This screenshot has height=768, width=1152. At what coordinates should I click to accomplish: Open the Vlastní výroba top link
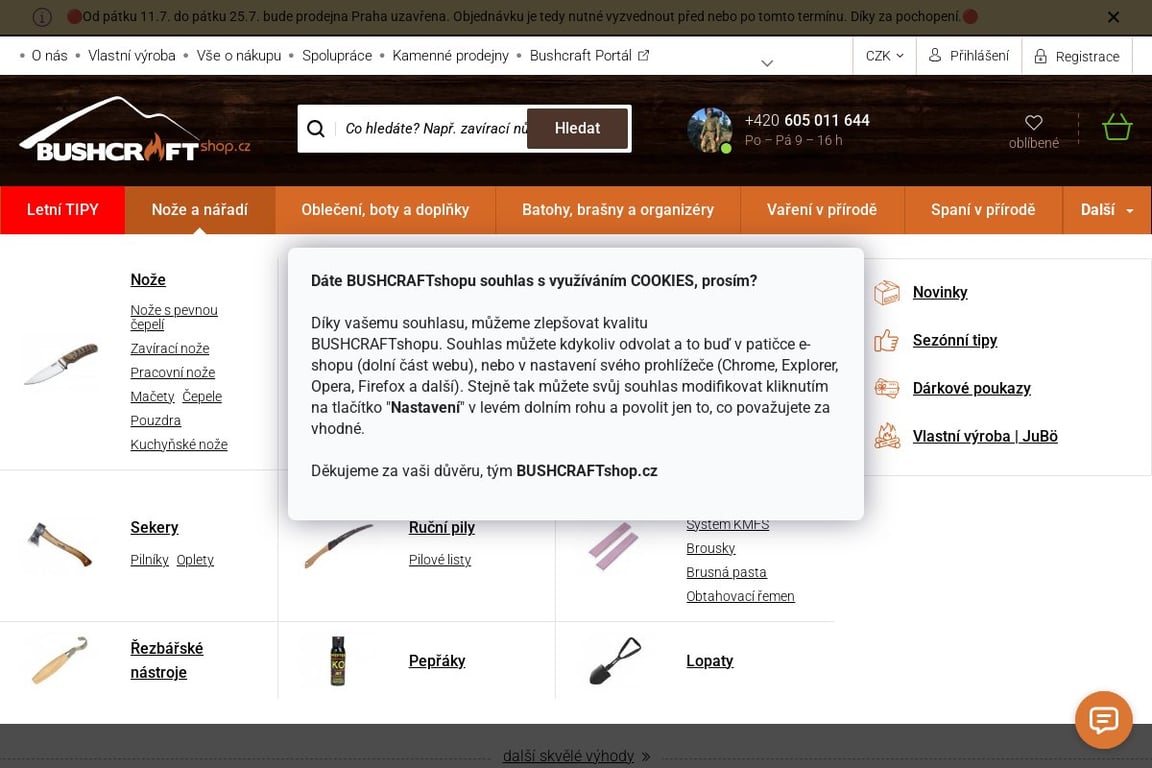coord(132,56)
